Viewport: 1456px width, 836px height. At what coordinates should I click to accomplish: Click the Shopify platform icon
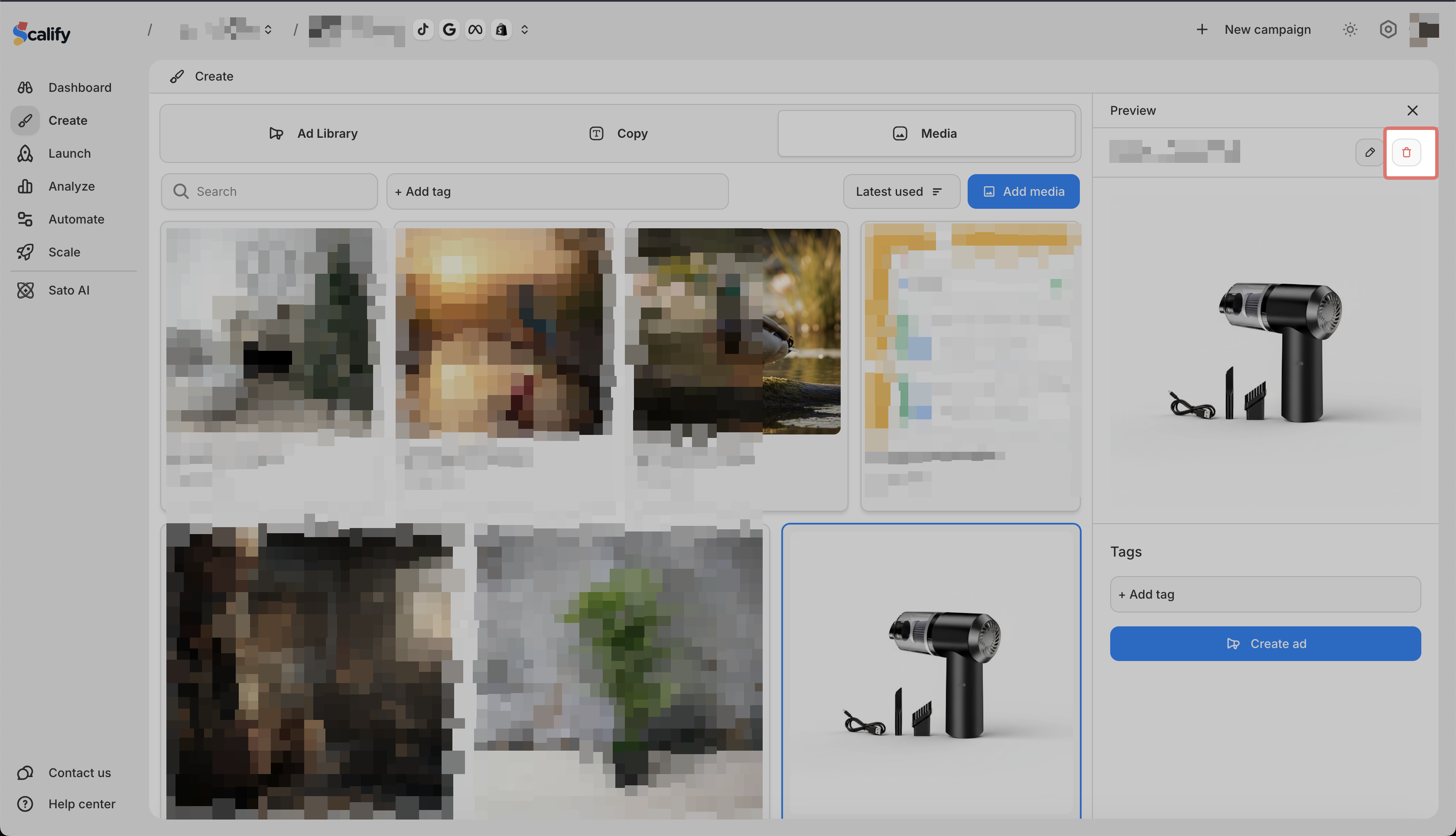pyautogui.click(x=501, y=29)
